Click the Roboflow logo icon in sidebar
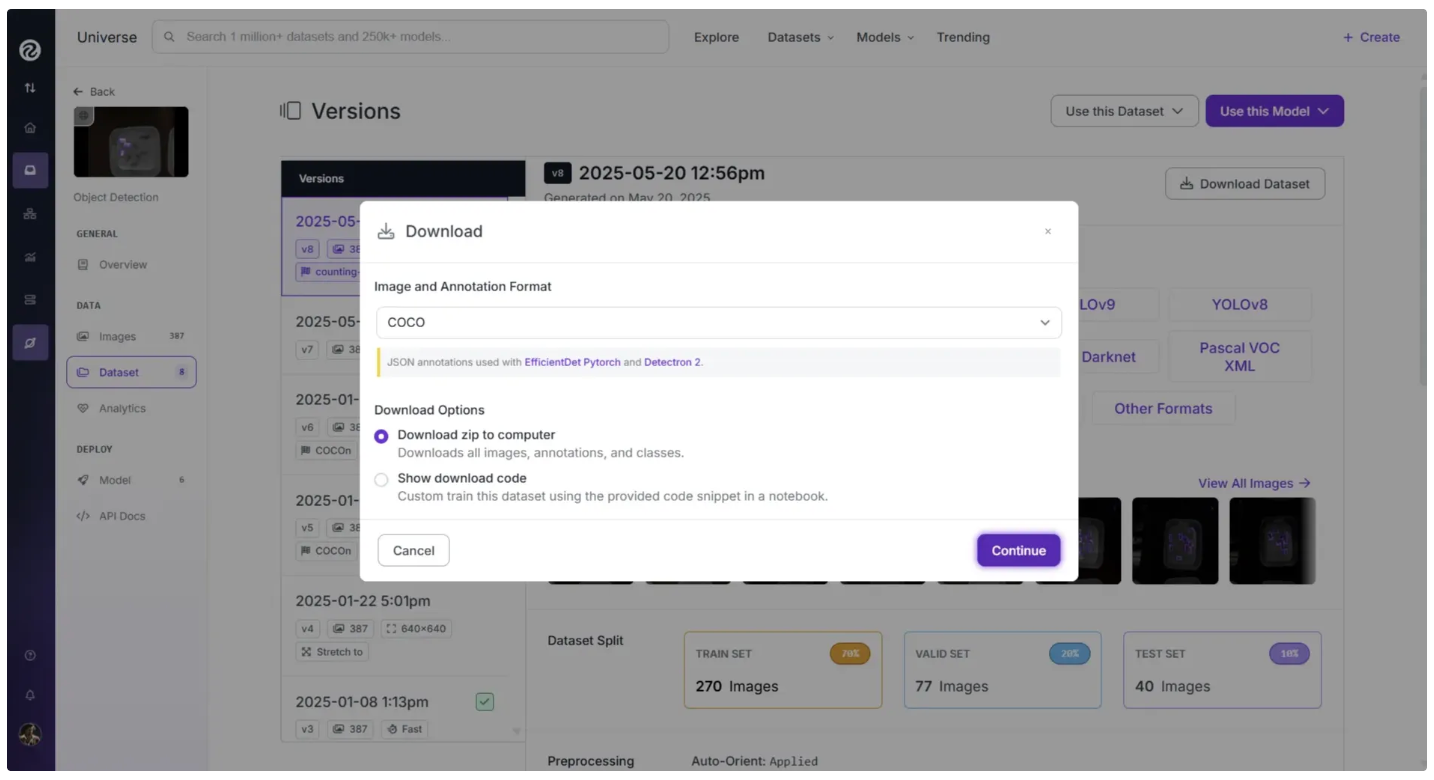The image size is (1434, 780). tap(30, 50)
